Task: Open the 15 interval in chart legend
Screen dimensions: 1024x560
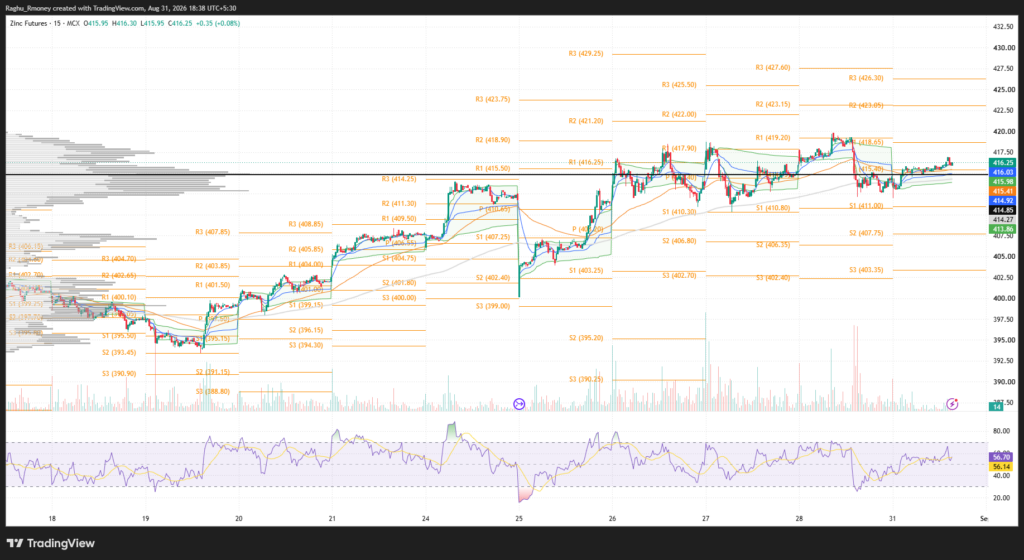Action: (57, 23)
